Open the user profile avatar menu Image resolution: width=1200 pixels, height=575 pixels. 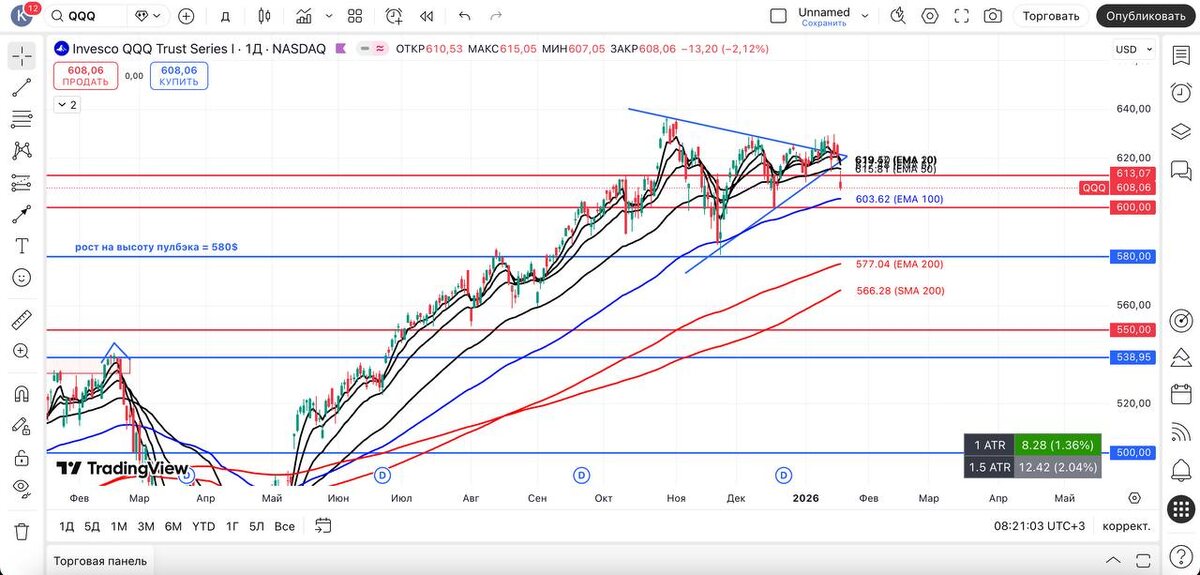pyautogui.click(x=21, y=16)
